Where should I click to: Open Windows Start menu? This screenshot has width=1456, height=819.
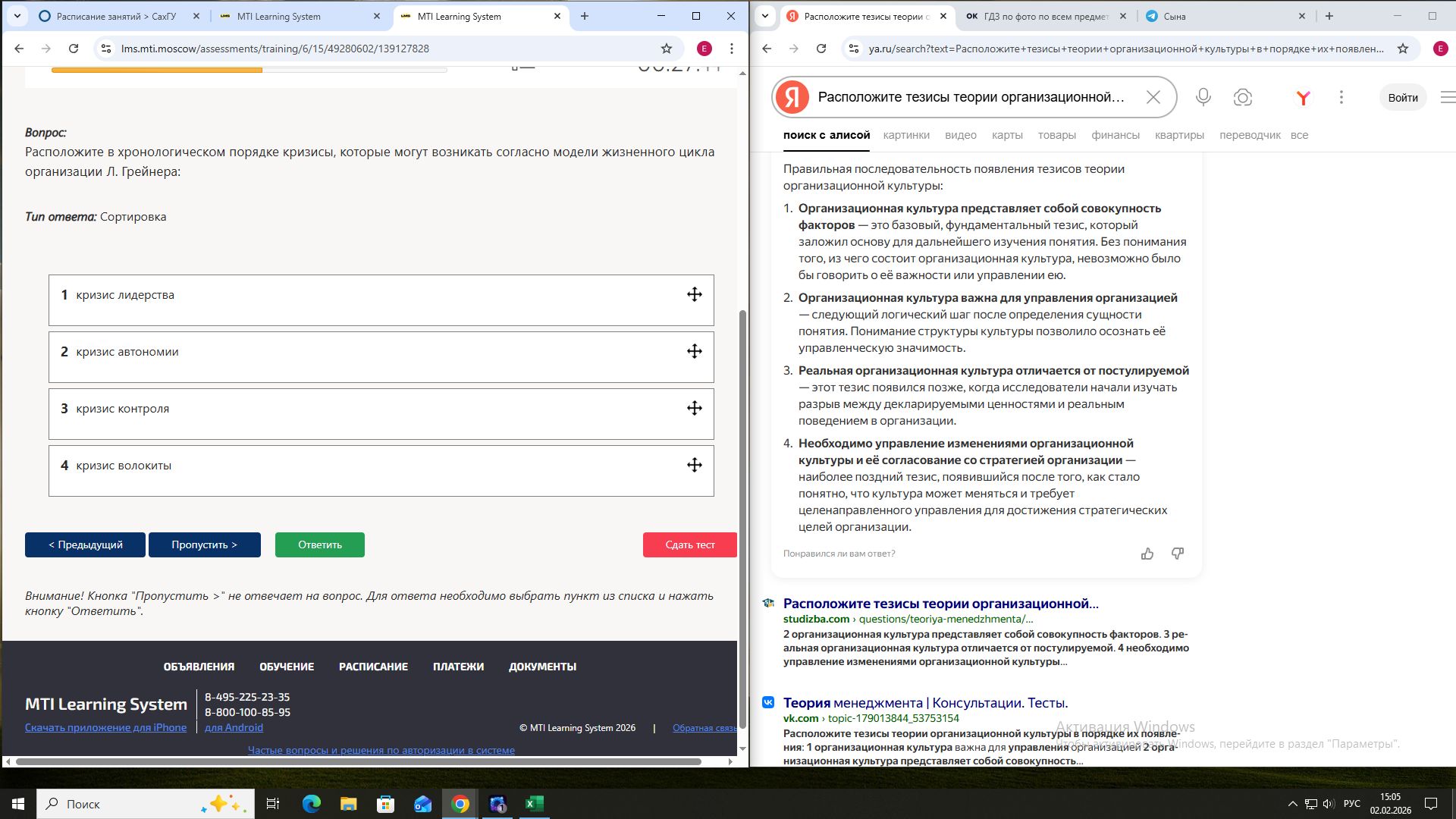[18, 804]
